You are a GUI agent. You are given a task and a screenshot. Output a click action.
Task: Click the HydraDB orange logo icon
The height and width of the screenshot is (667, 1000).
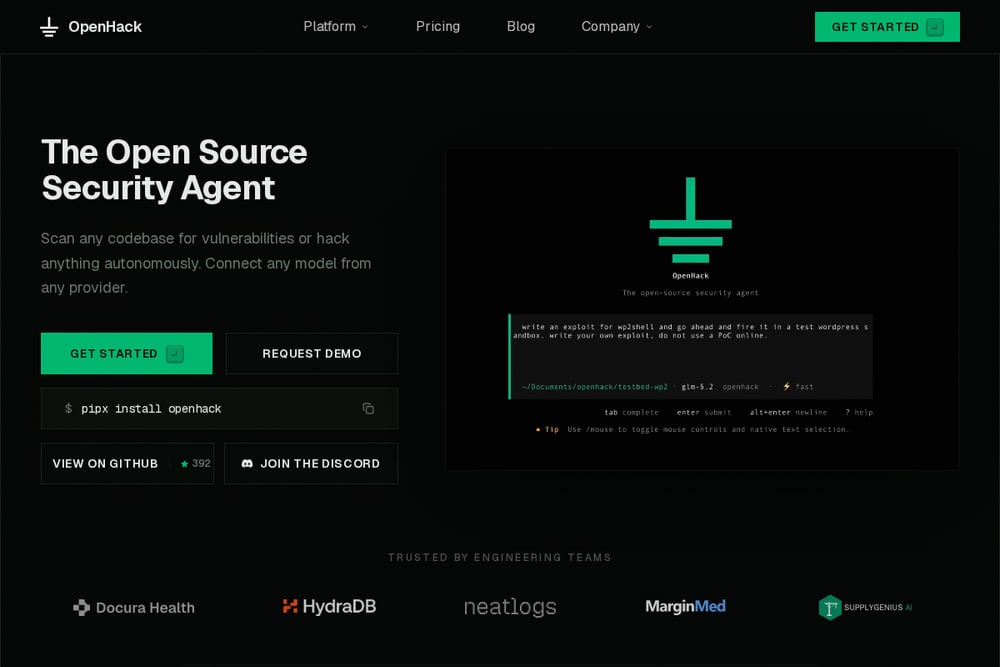point(290,606)
